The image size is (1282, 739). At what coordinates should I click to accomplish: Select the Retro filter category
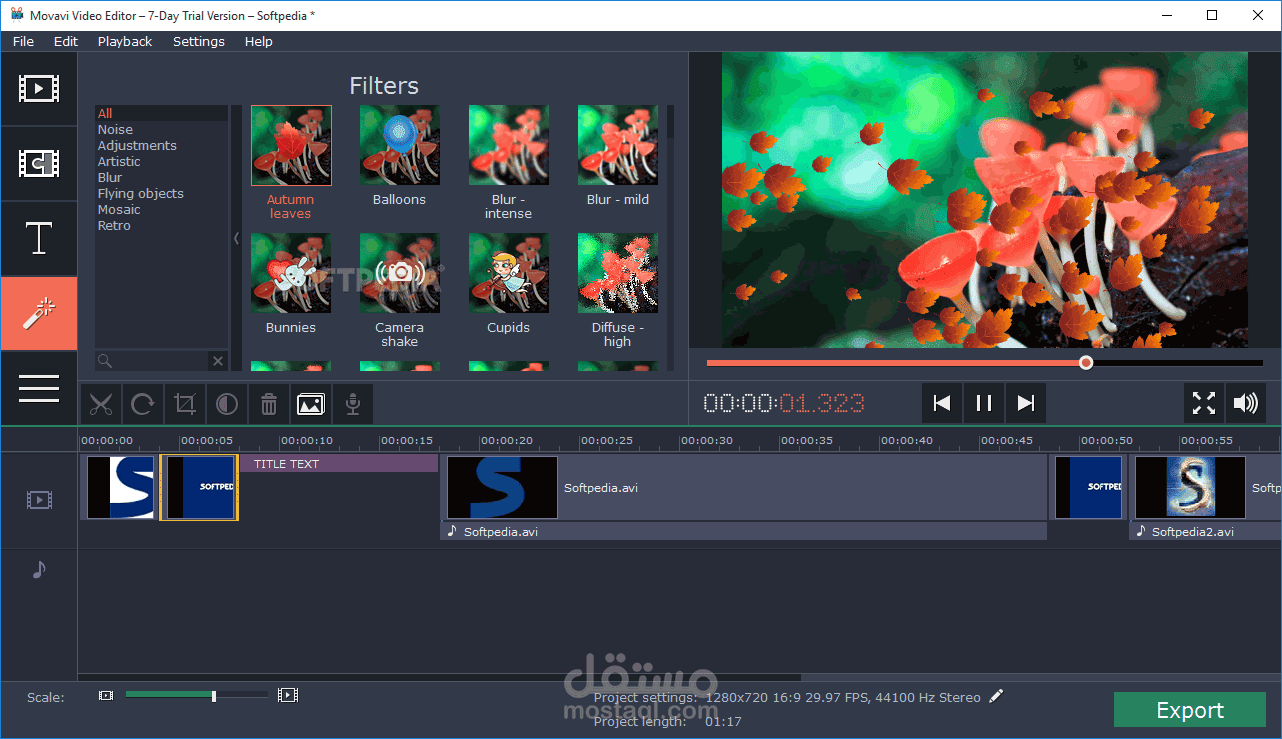(162, 225)
